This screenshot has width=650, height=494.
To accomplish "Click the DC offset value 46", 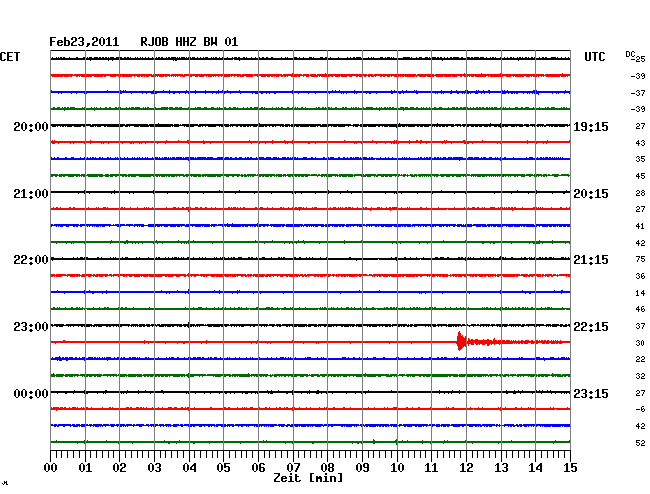I will tap(640, 309).
